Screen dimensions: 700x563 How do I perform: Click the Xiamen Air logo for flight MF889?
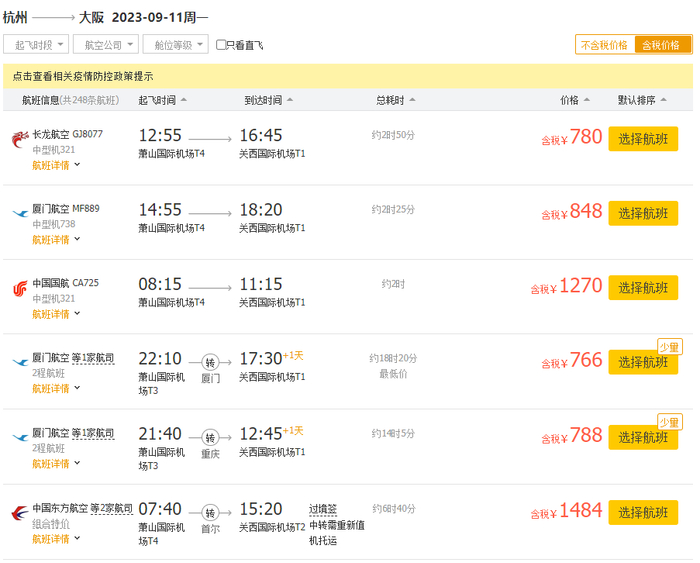20,213
